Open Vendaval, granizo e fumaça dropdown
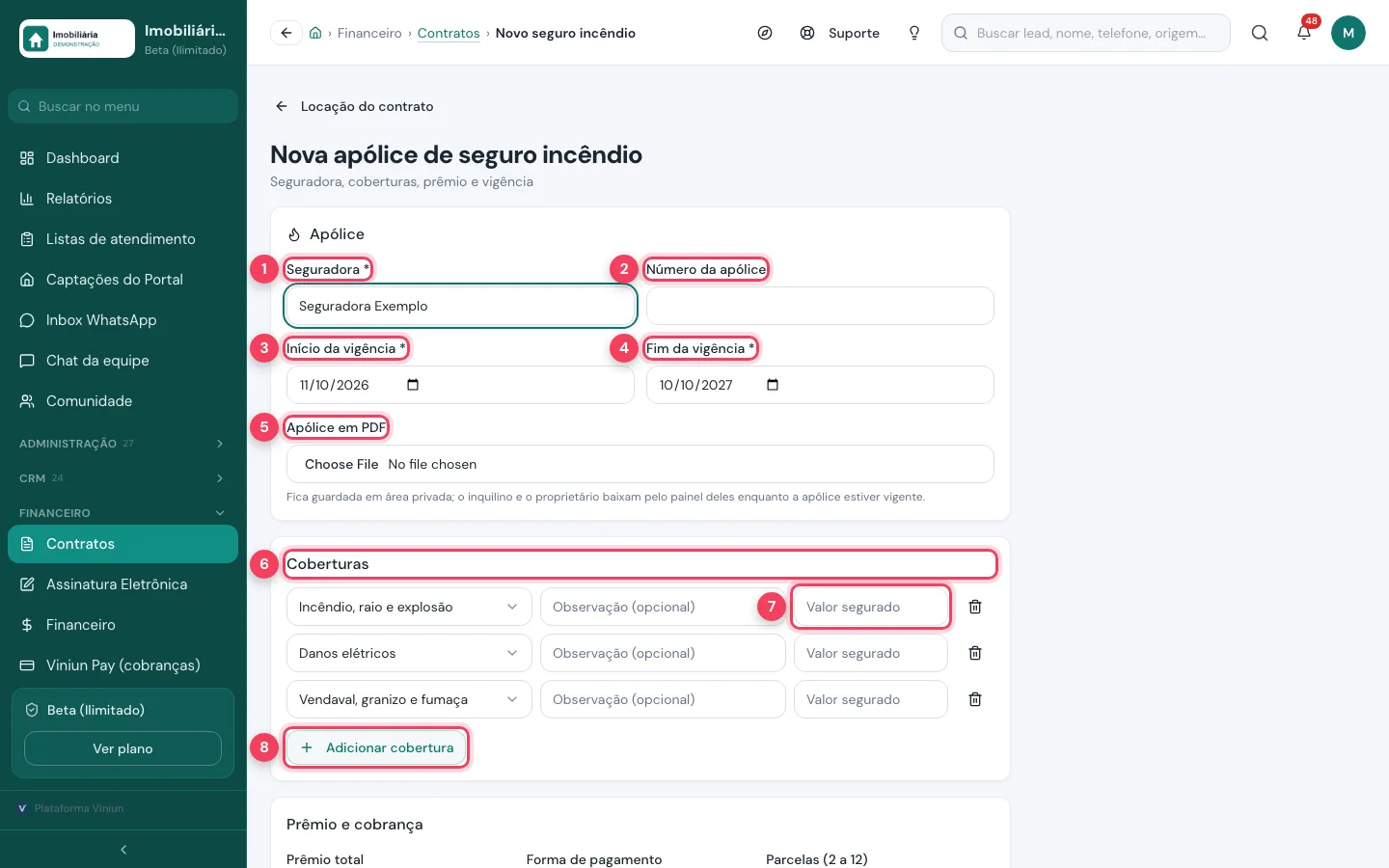 coord(409,699)
